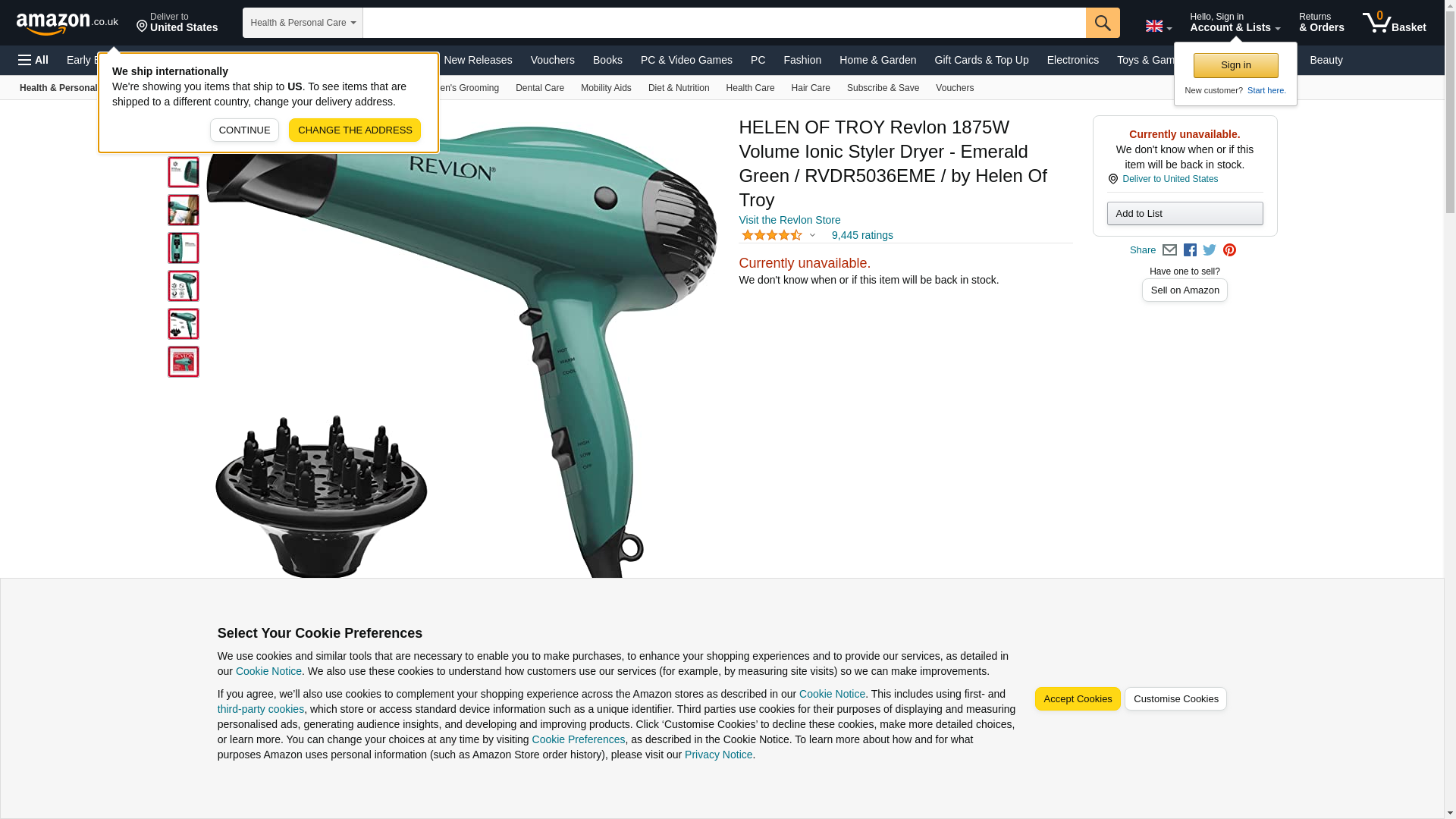Open the Add to List dropdown
The height and width of the screenshot is (819, 1456).
1185,214
